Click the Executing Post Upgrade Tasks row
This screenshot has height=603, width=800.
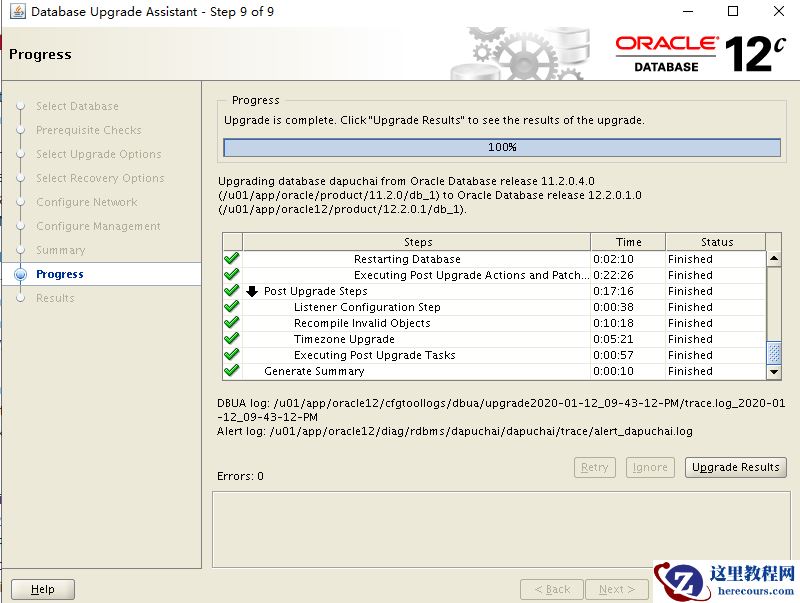pyautogui.click(x=494, y=355)
